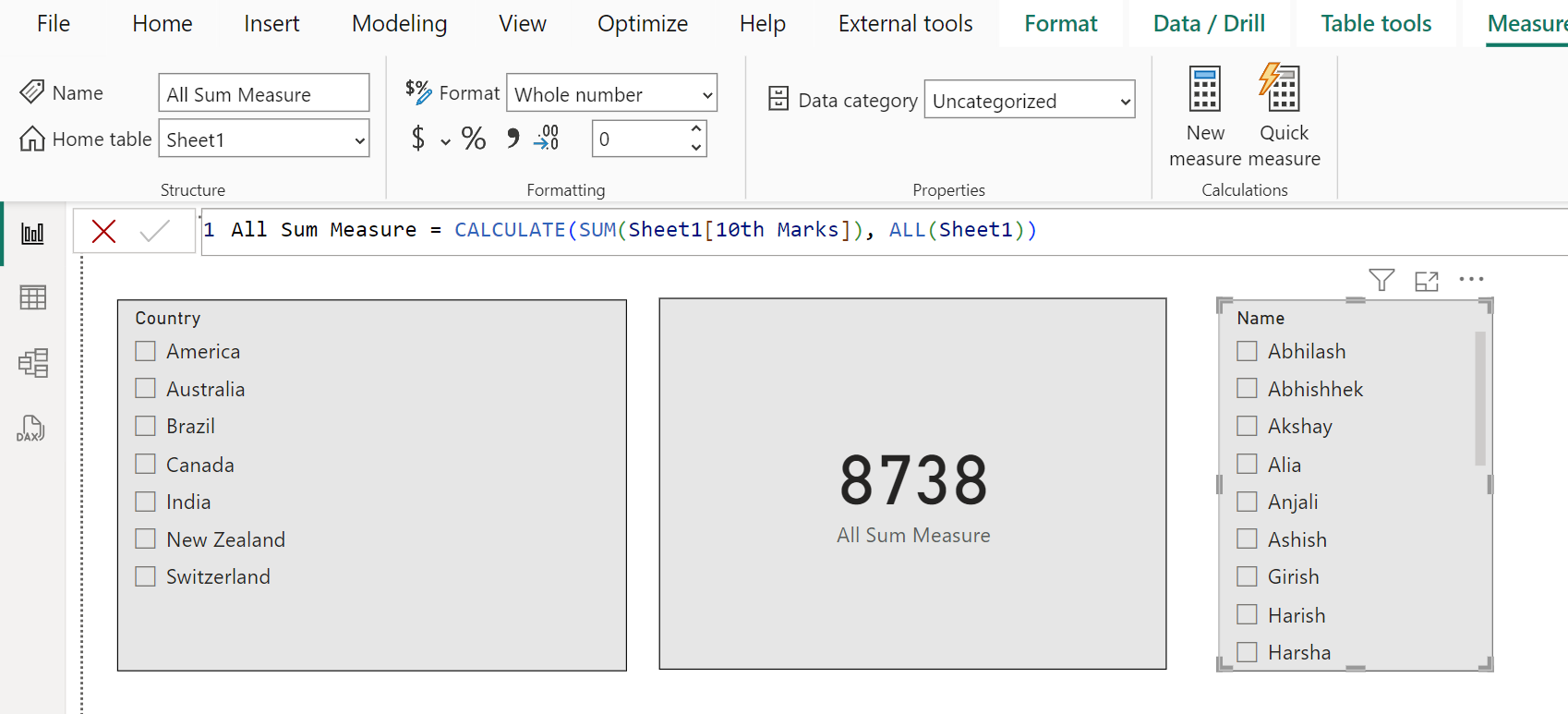
Task: Open the Modeling ribbon tab
Action: [x=399, y=24]
